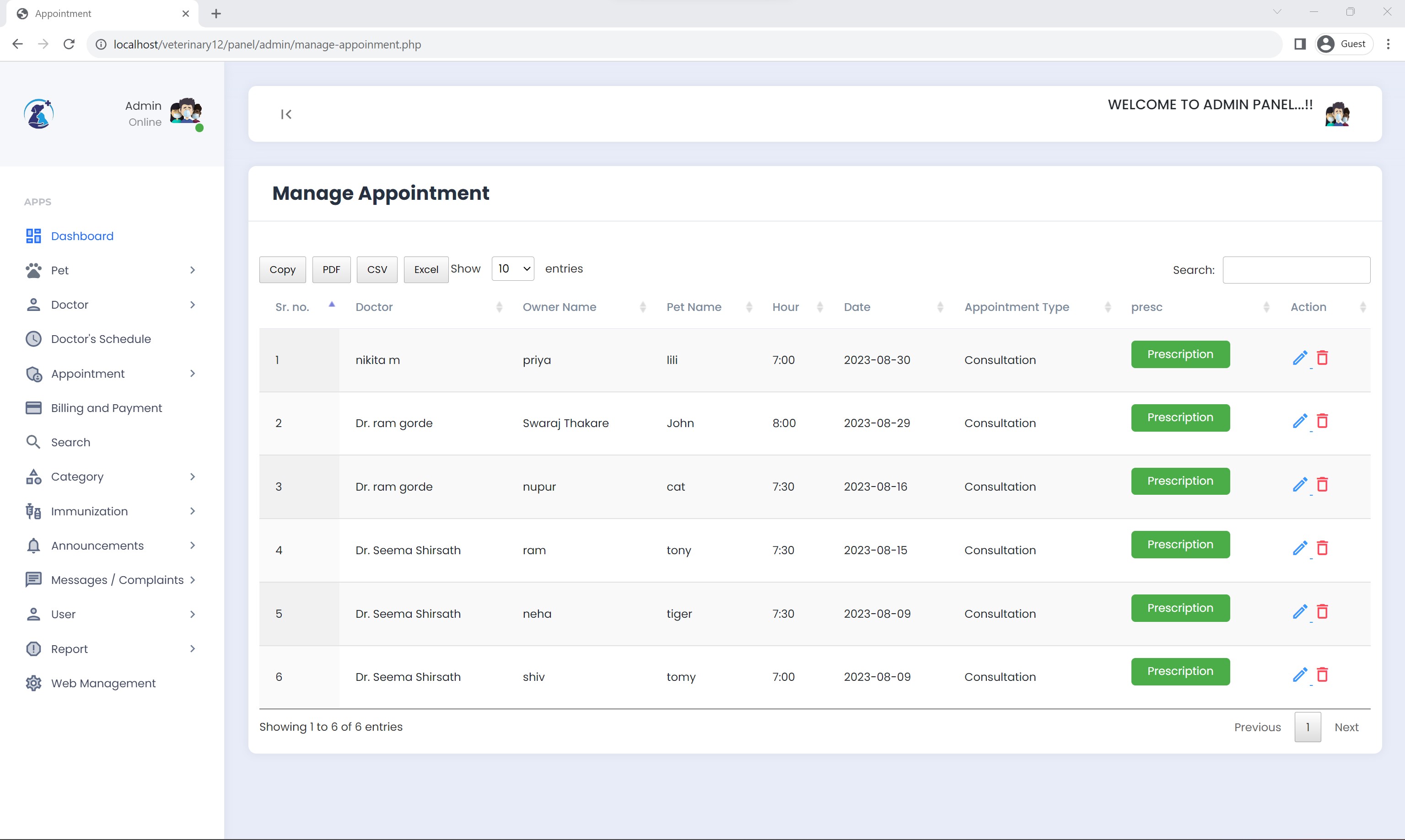Viewport: 1405px width, 840px height.
Task: Select 10 entries per page dropdown
Action: coord(512,269)
